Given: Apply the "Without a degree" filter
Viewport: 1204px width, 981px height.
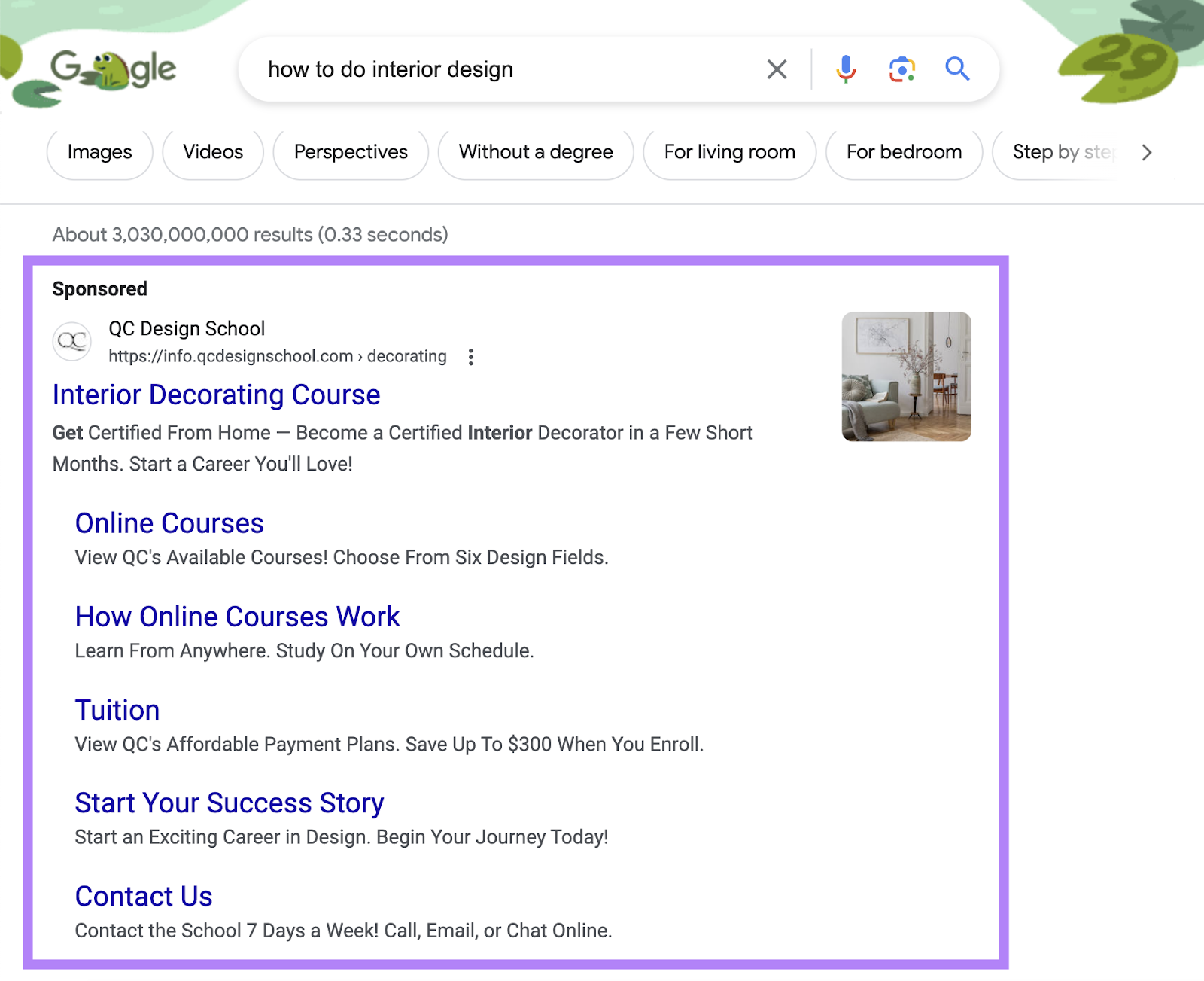Looking at the screenshot, I should [x=534, y=152].
